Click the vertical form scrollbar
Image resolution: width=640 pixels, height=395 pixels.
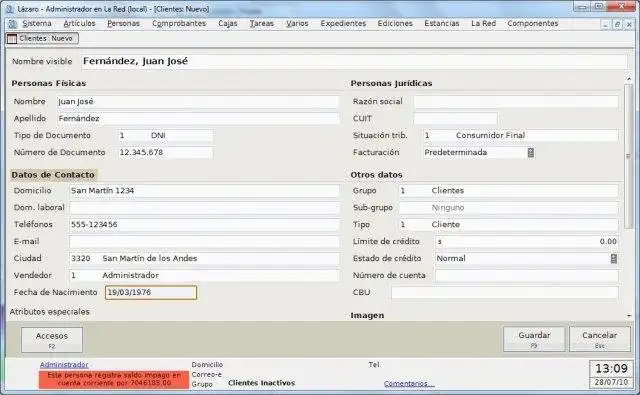(629, 155)
